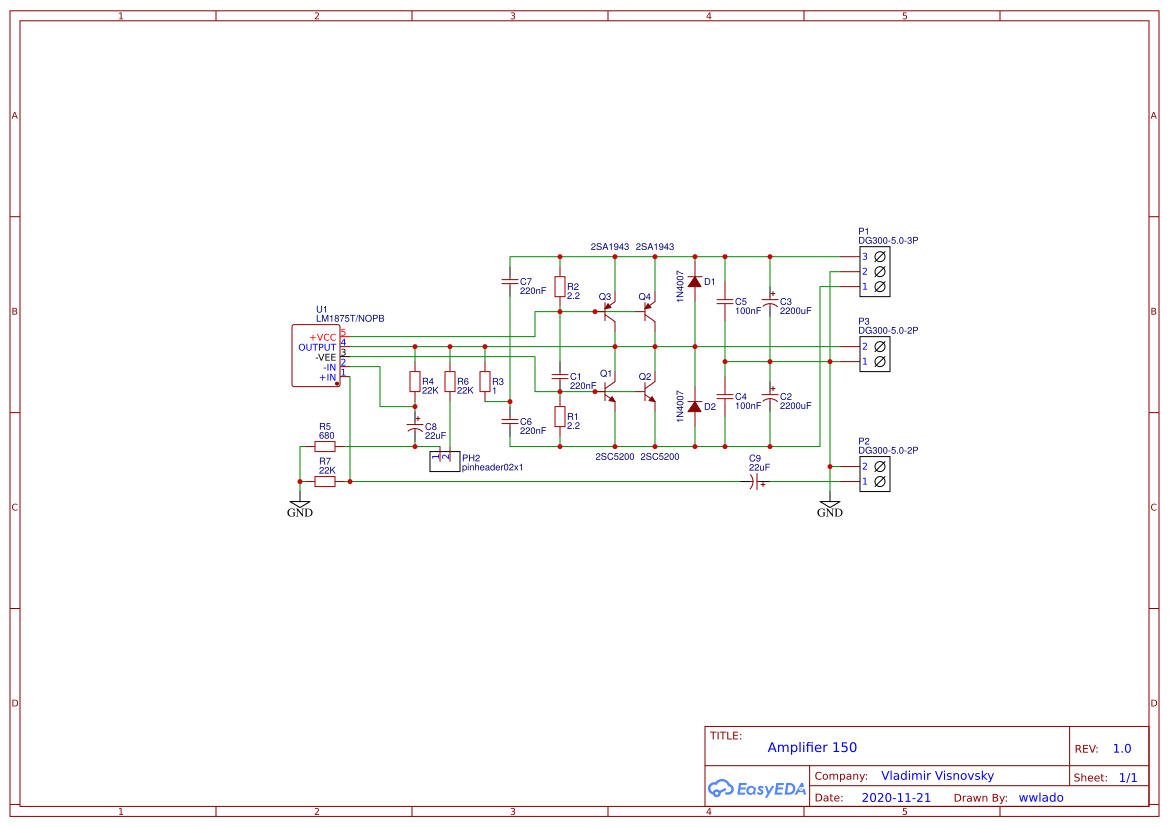This screenshot has width=1169, height=827.
Task: Select the date field 2020-11-21
Action: pyautogui.click(x=896, y=798)
